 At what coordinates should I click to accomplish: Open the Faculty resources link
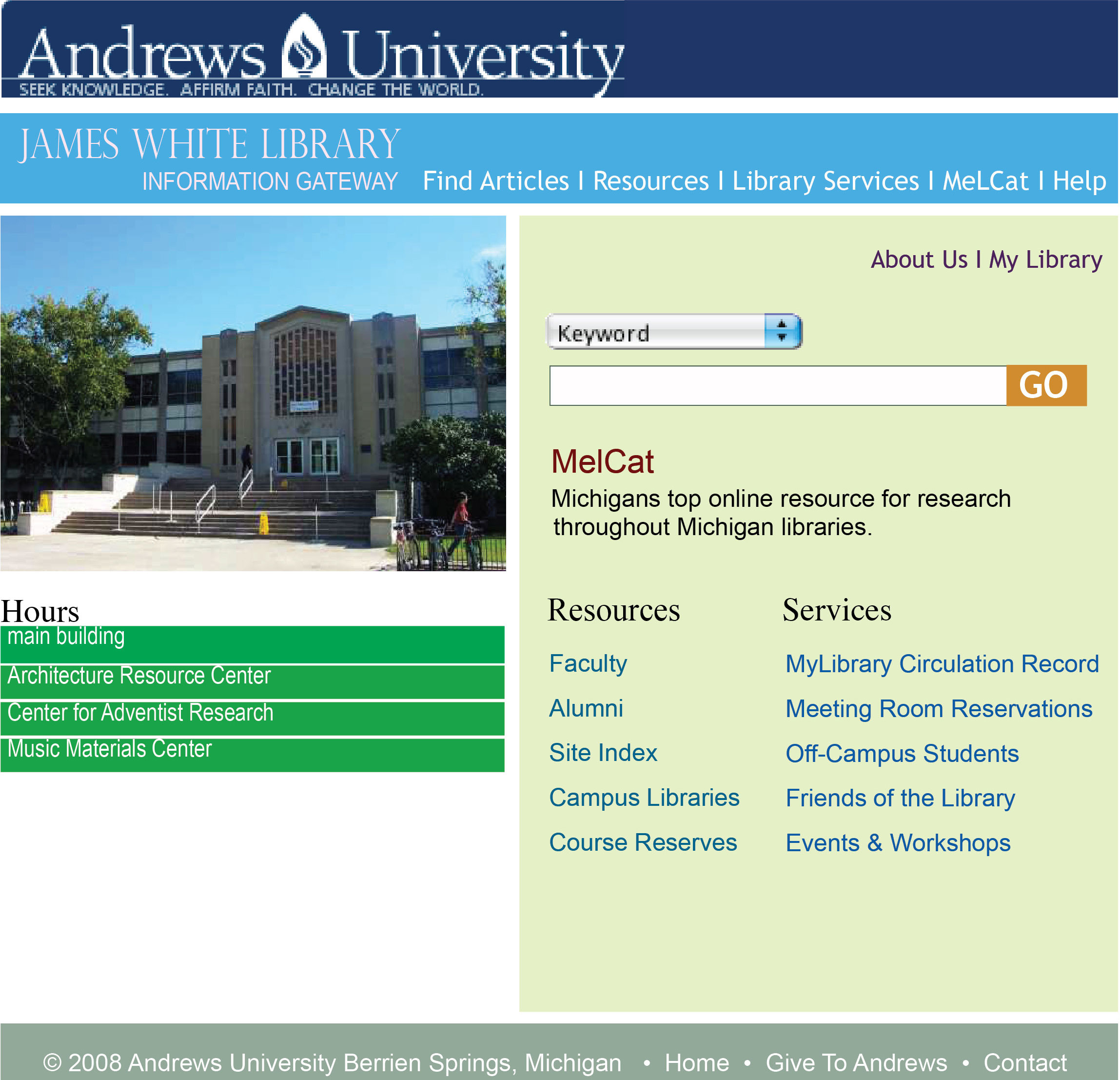pyautogui.click(x=588, y=664)
